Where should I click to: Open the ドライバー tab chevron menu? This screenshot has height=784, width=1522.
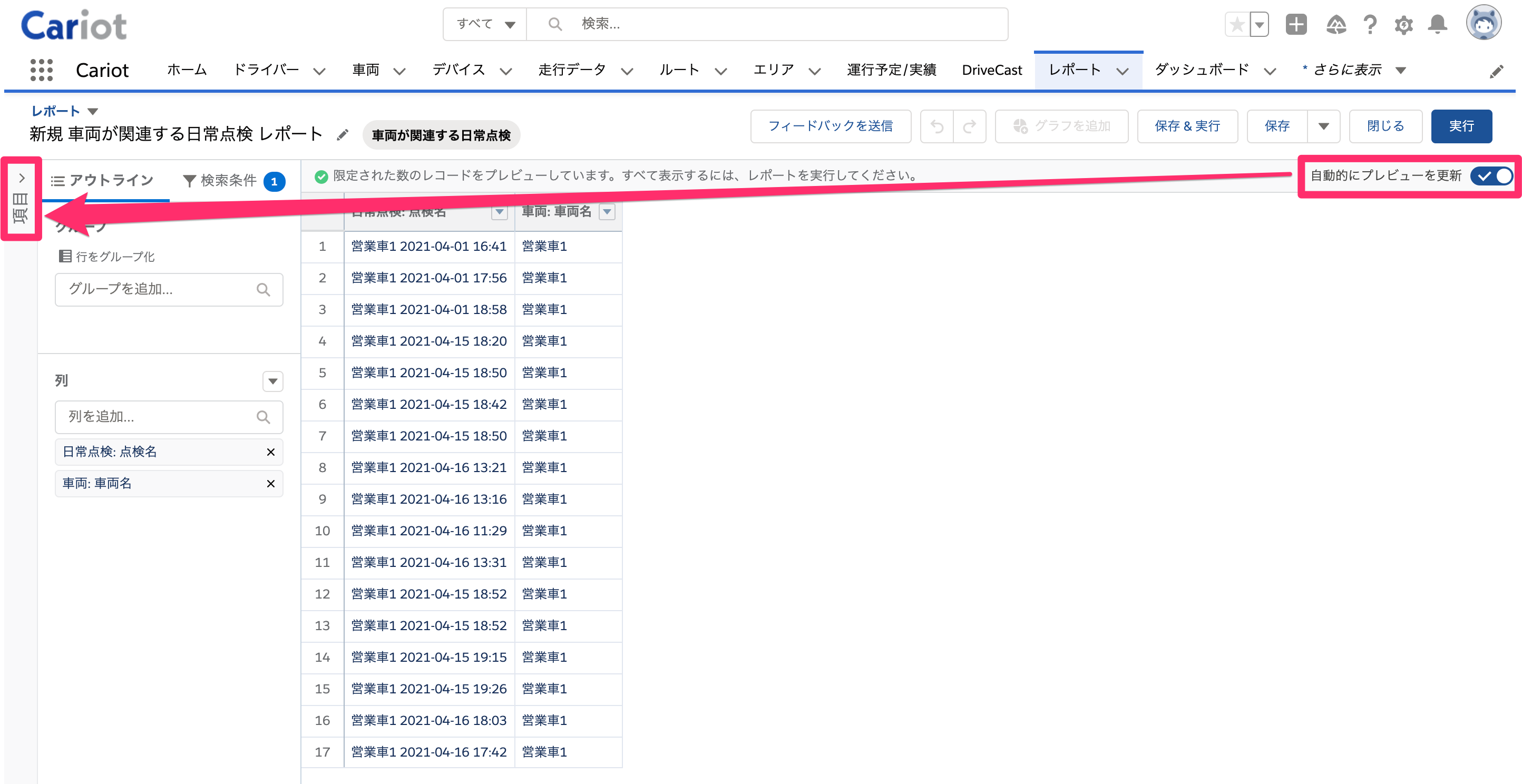pyautogui.click(x=319, y=72)
